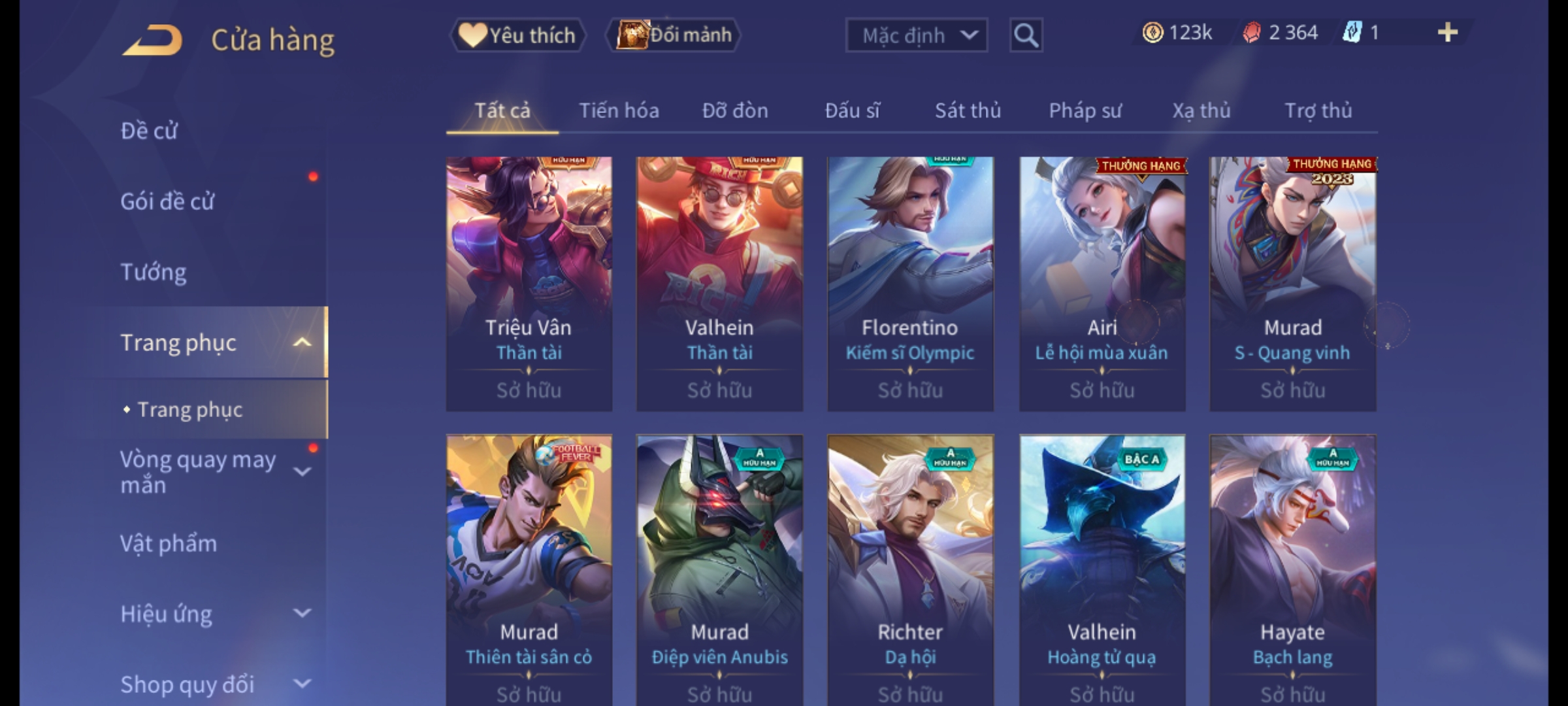1568x706 pixels.
Task: Open the Tướng sidebar menu
Action: point(154,272)
